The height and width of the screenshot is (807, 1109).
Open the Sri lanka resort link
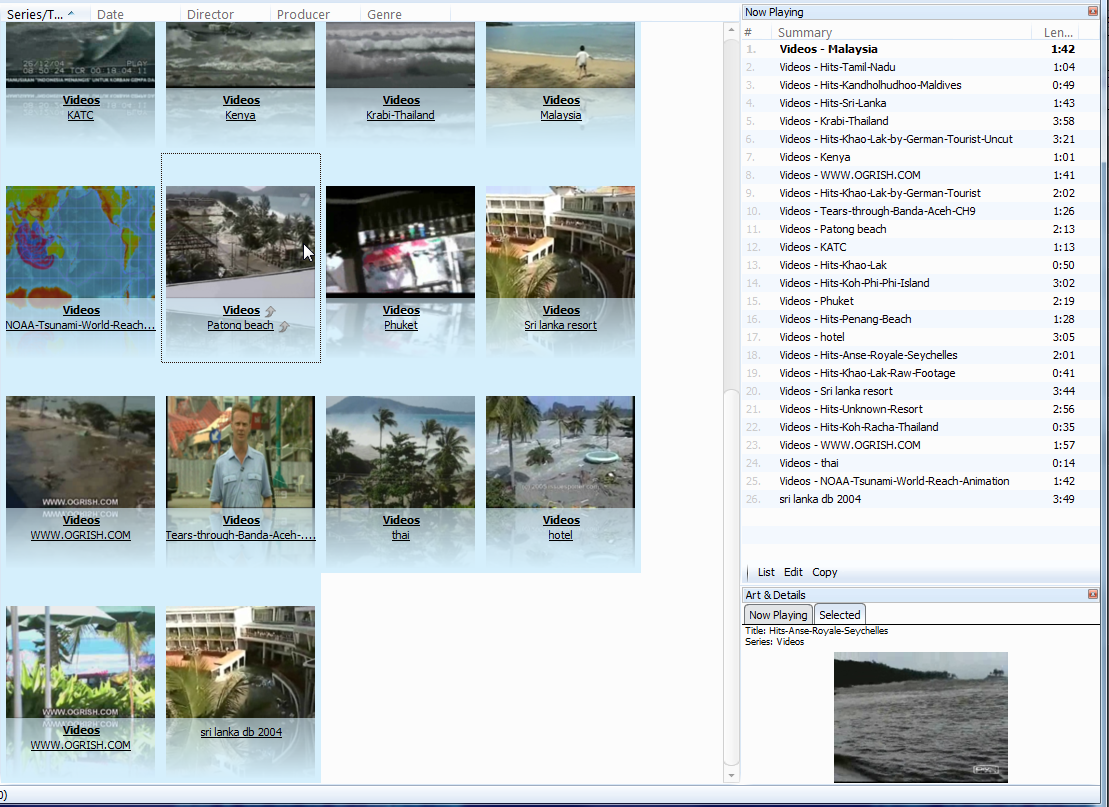coord(560,326)
